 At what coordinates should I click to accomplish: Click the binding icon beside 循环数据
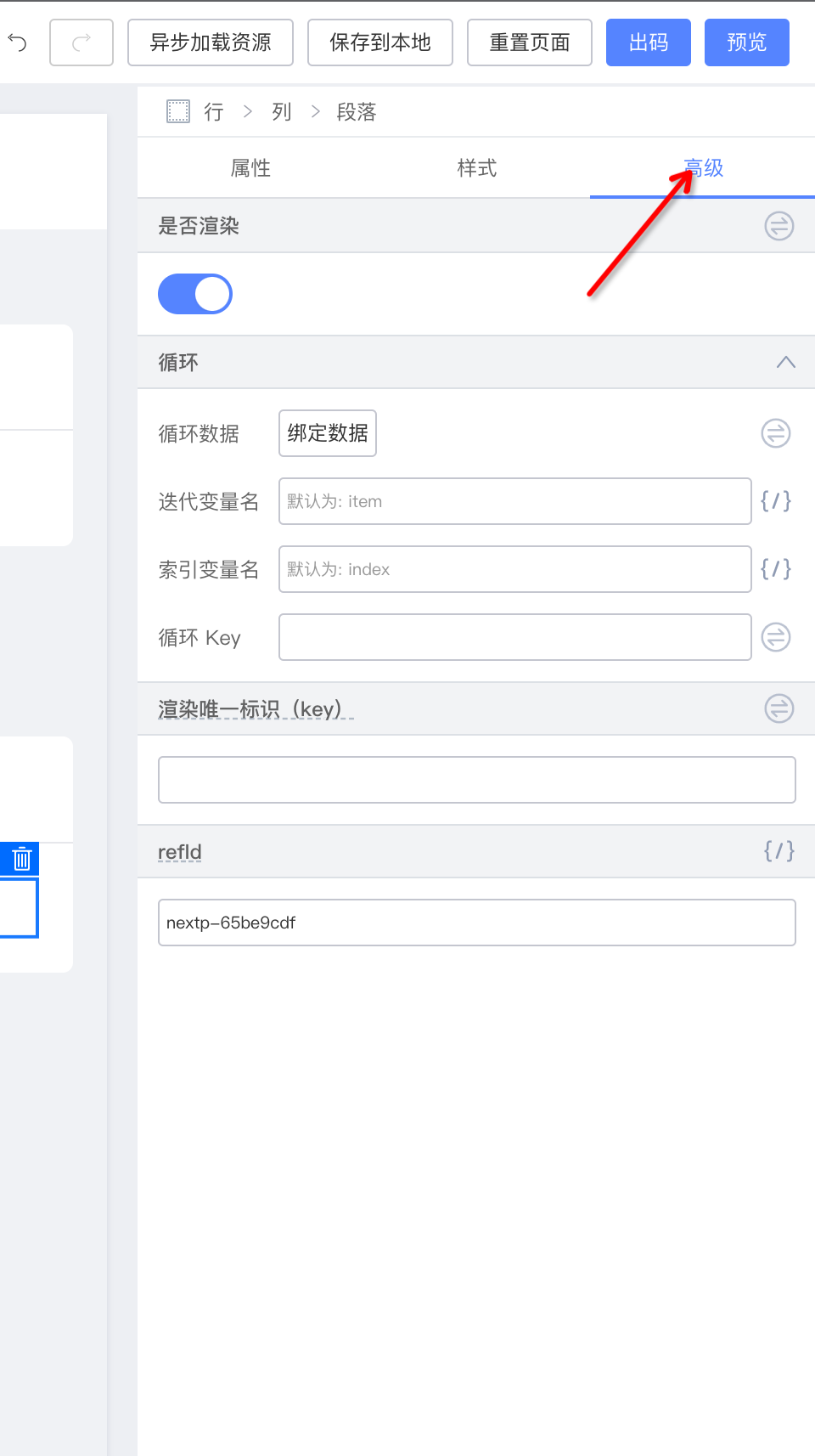coord(775,433)
